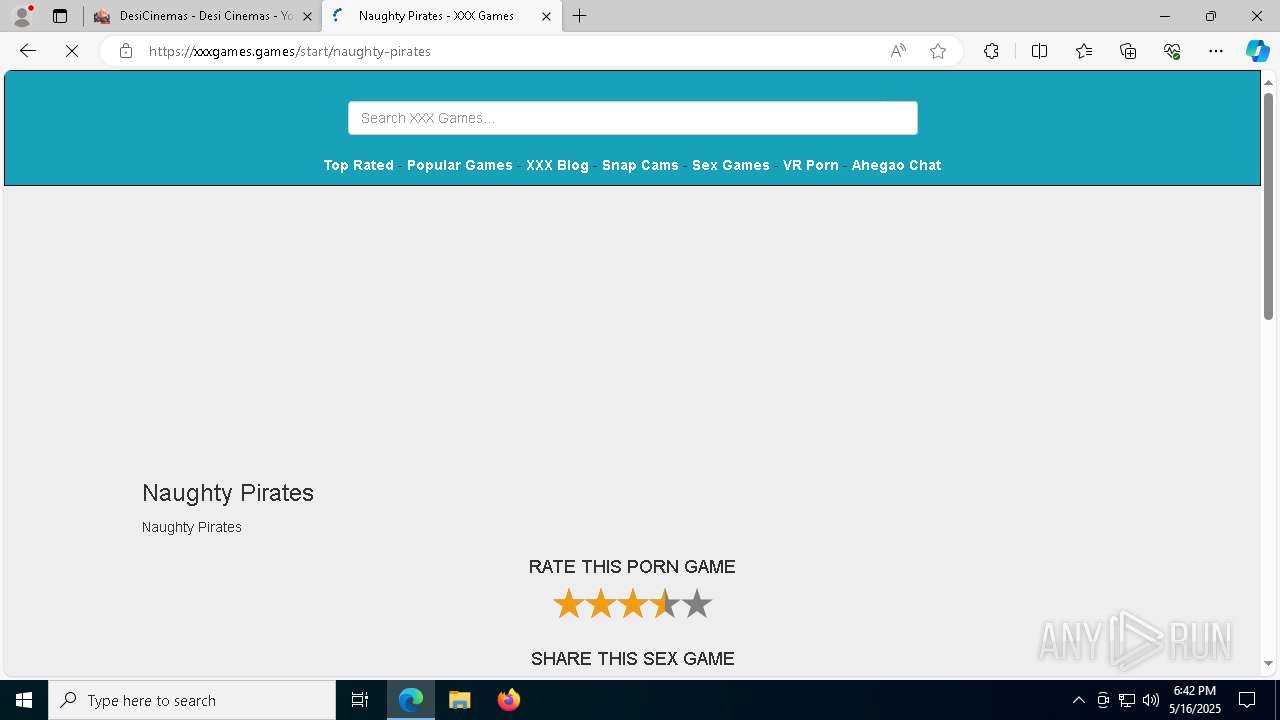The width and height of the screenshot is (1280, 720).
Task: Click the taskbar search box
Action: point(192,700)
